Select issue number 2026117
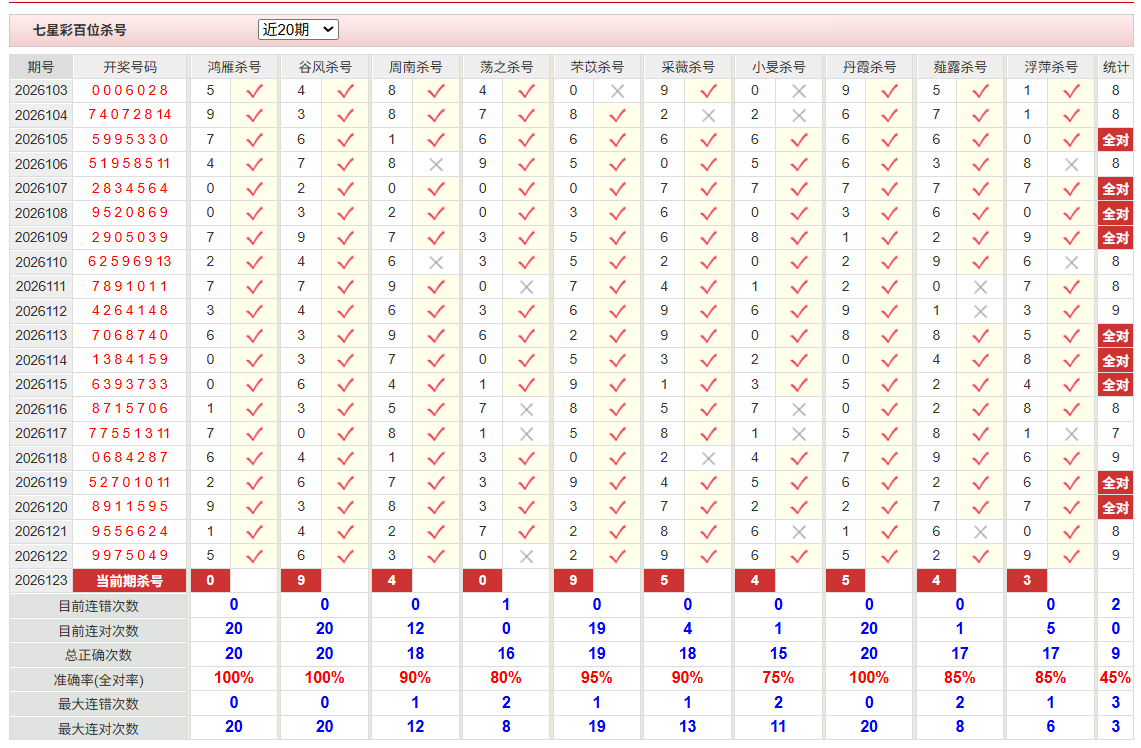Image resolution: width=1141 pixels, height=748 pixels. coord(41,433)
